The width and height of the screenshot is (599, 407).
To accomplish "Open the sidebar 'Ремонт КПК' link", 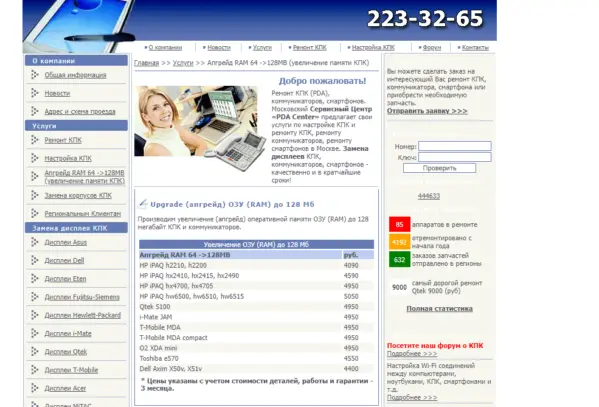I will (63, 140).
